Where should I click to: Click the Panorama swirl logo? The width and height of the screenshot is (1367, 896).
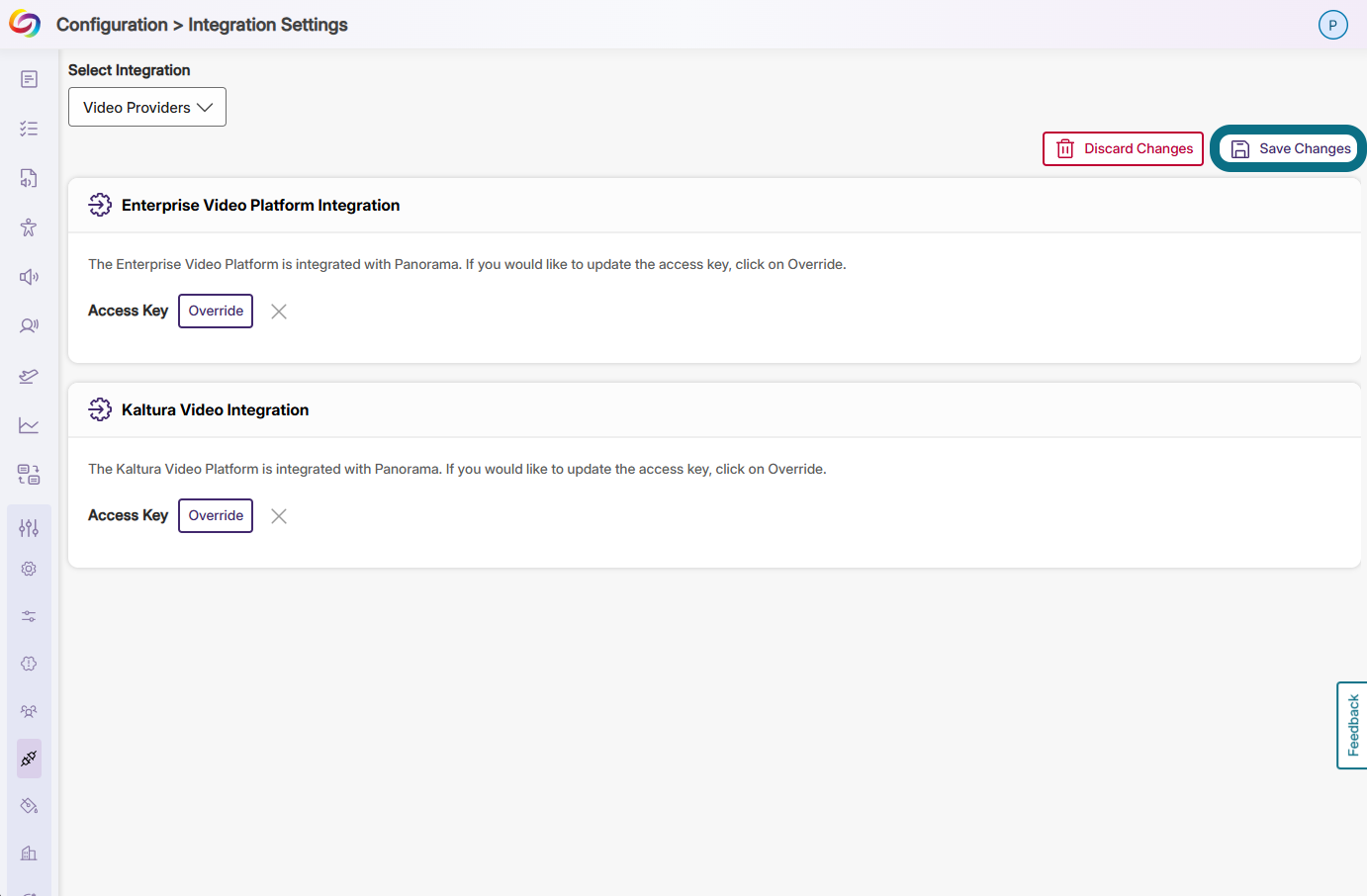(x=25, y=24)
